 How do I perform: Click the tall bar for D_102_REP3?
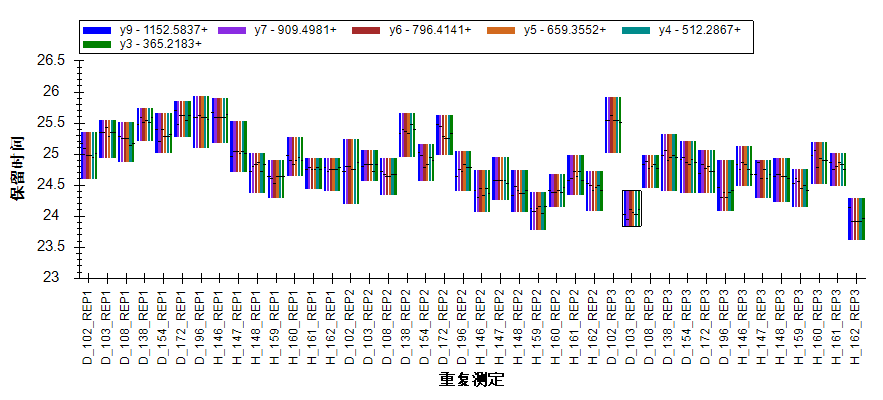(x=613, y=135)
